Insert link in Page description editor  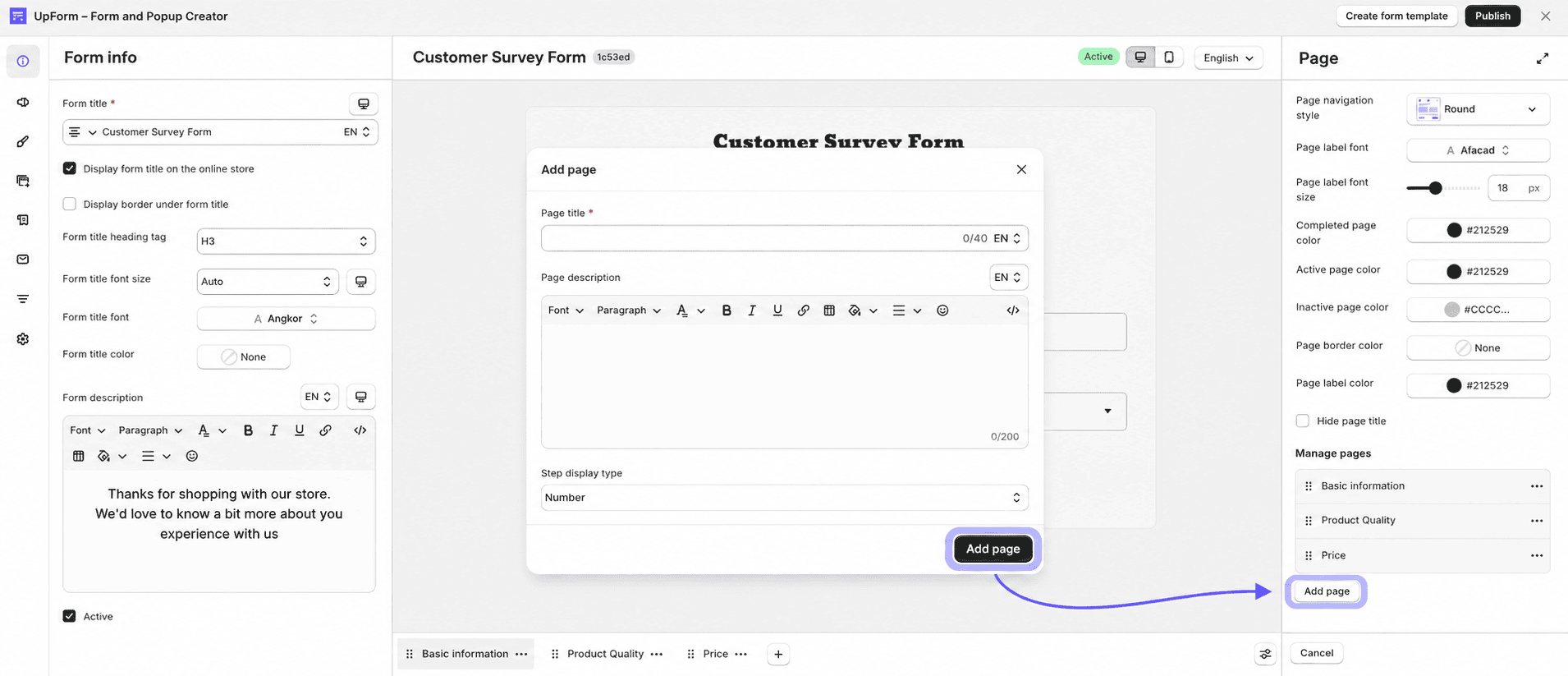804,310
